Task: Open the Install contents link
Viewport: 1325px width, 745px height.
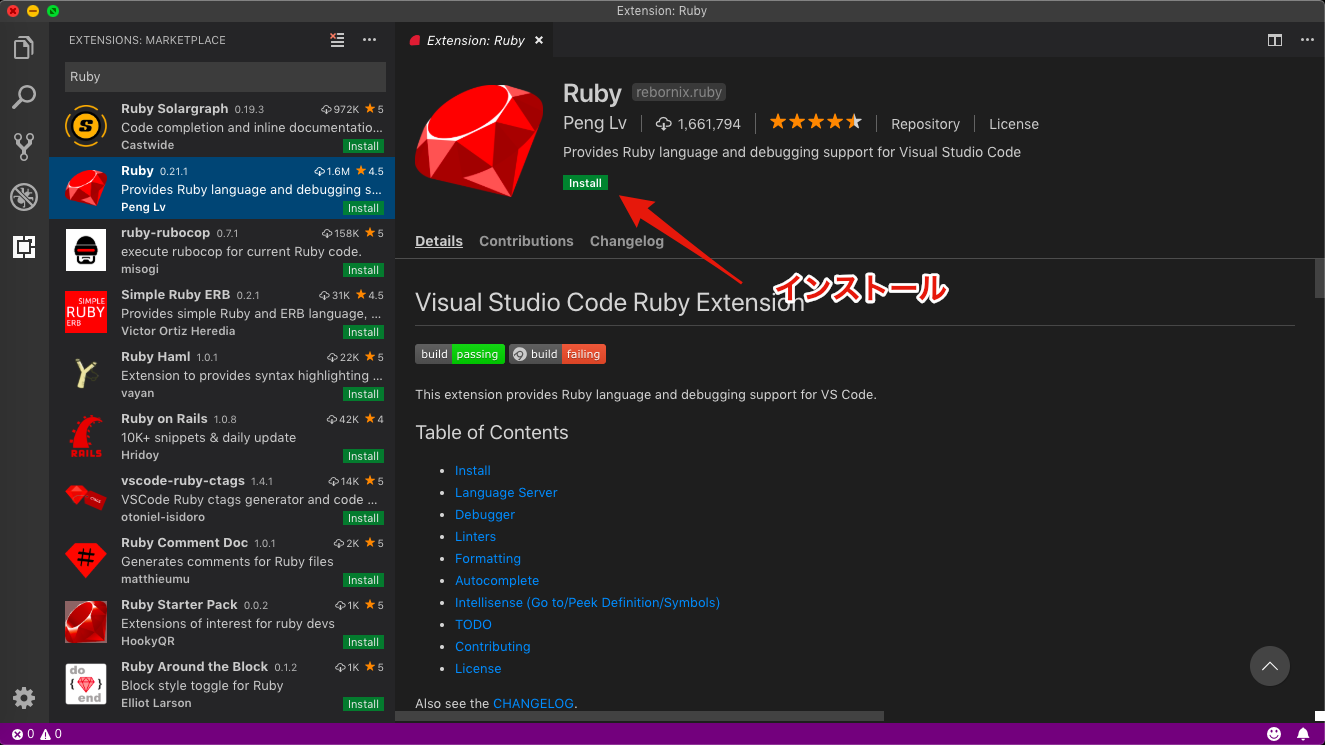Action: (x=473, y=470)
